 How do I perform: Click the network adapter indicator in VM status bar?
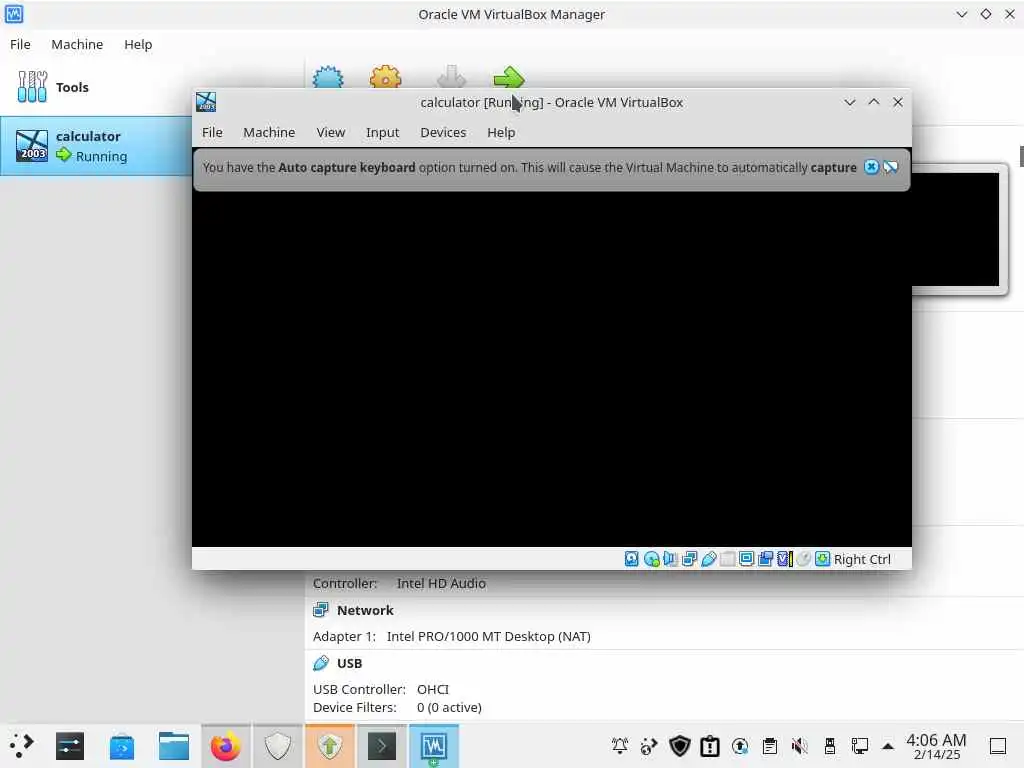click(x=689, y=559)
